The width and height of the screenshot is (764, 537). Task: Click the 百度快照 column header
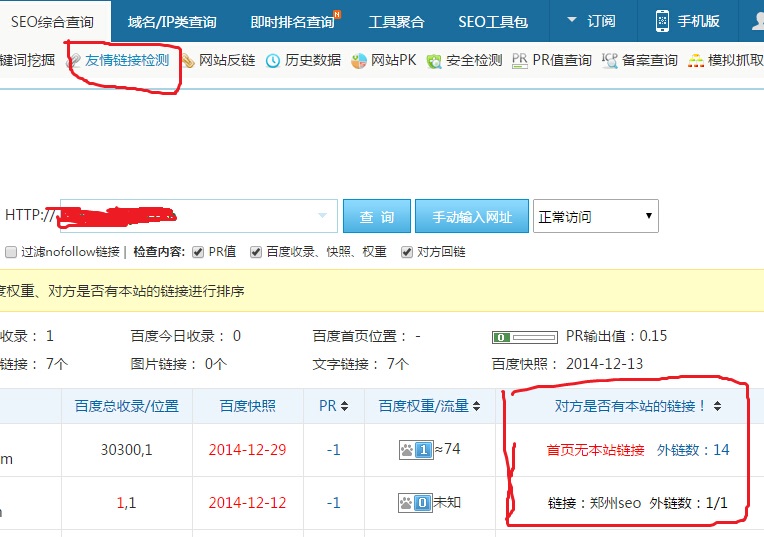pos(248,406)
